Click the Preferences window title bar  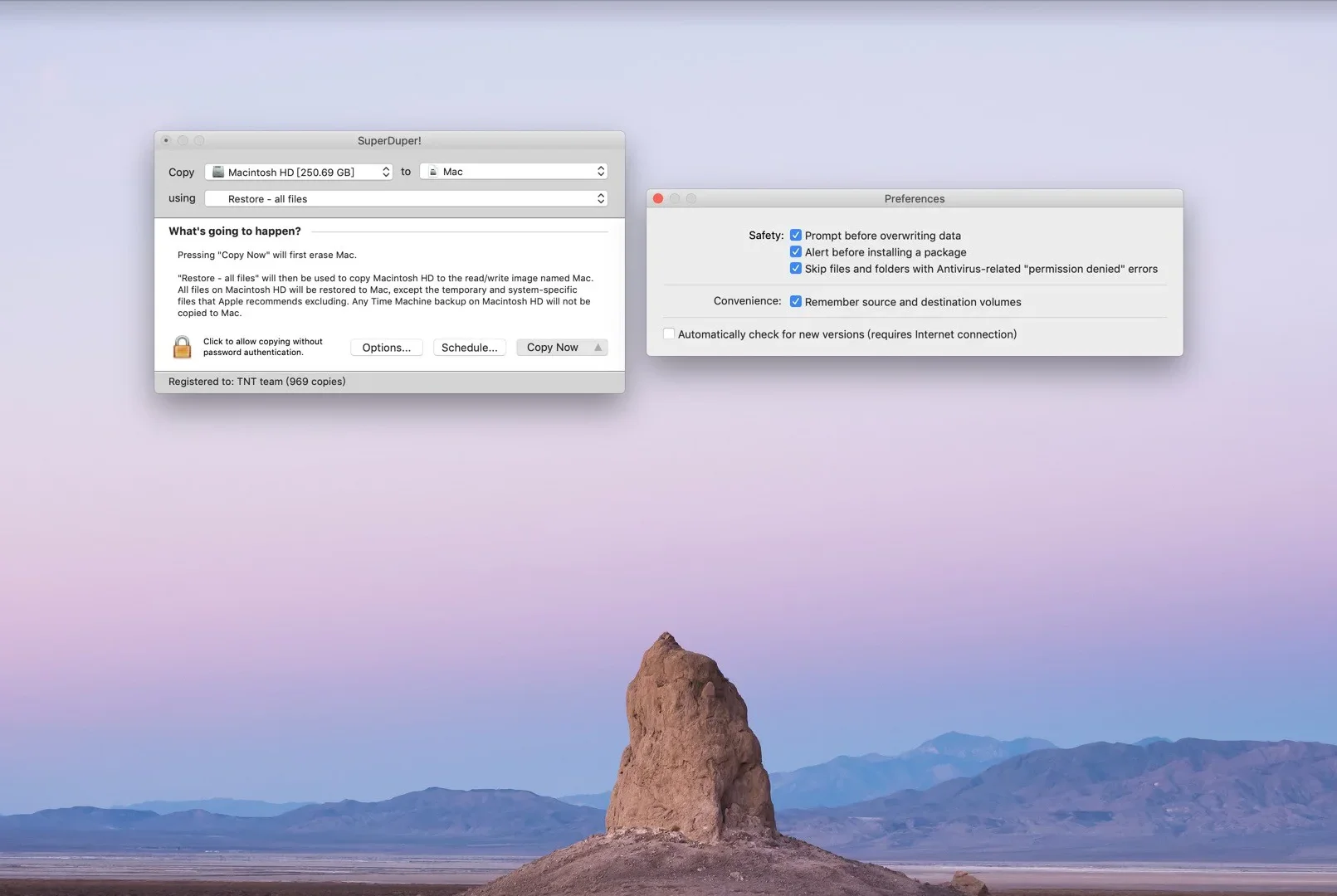click(x=915, y=199)
